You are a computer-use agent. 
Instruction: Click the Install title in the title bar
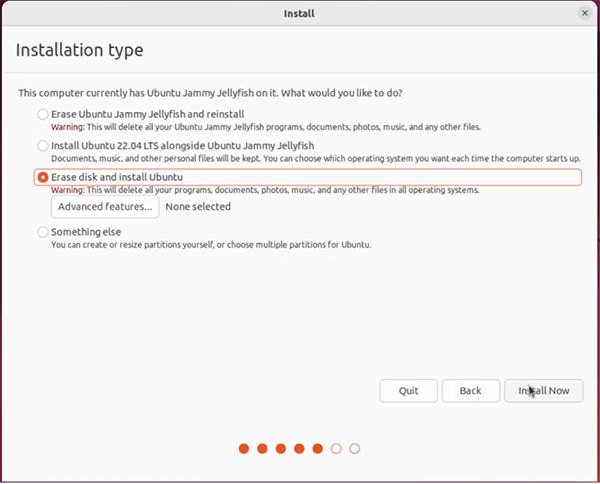click(299, 14)
